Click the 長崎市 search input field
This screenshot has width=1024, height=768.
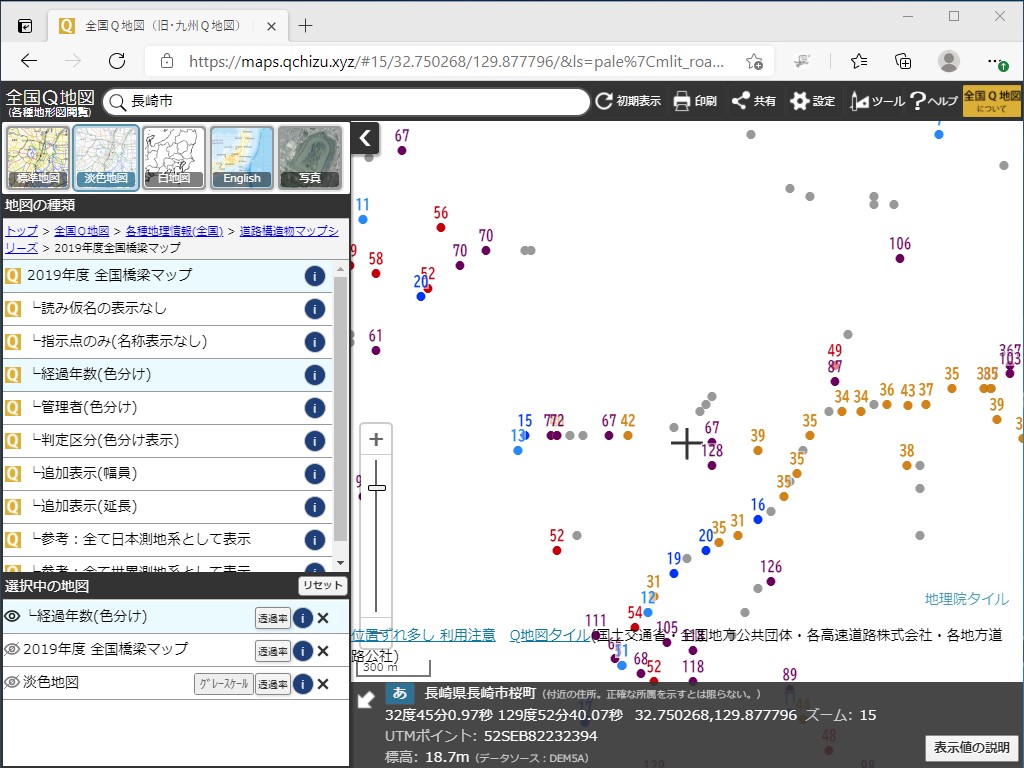pos(300,101)
